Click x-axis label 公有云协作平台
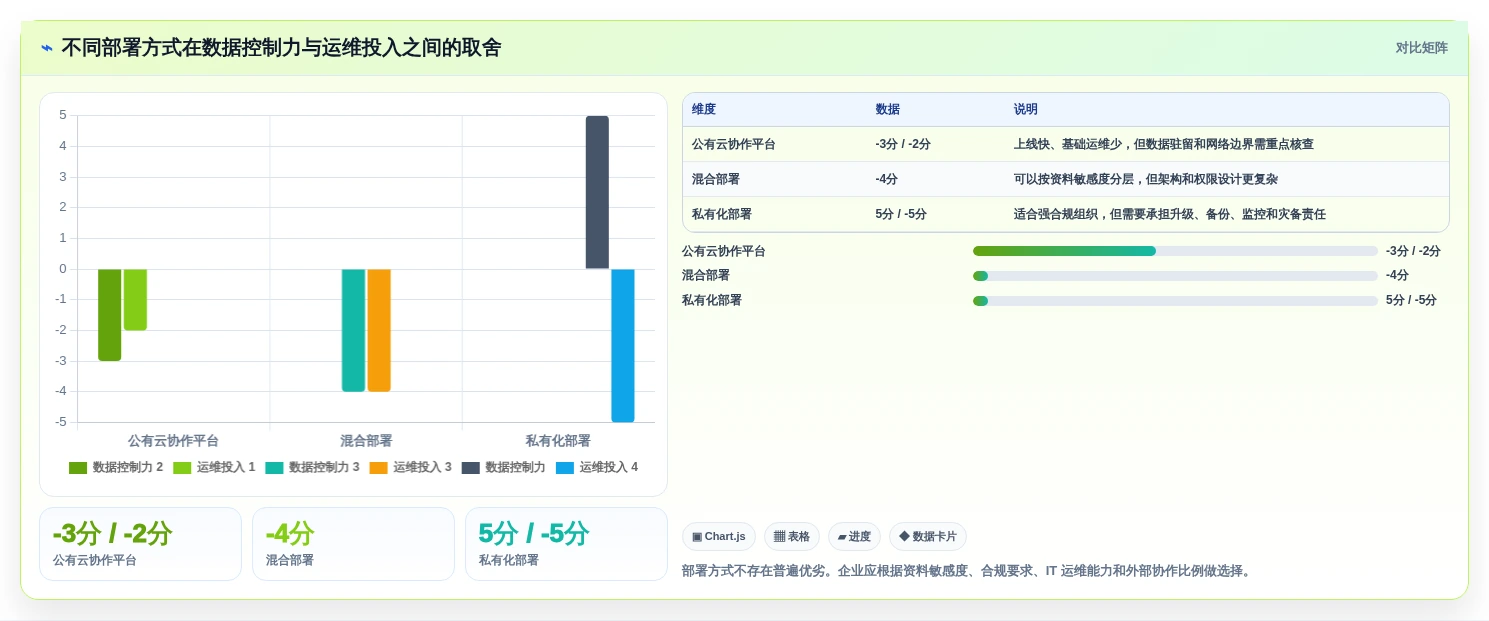The image size is (1489, 621). (173, 441)
